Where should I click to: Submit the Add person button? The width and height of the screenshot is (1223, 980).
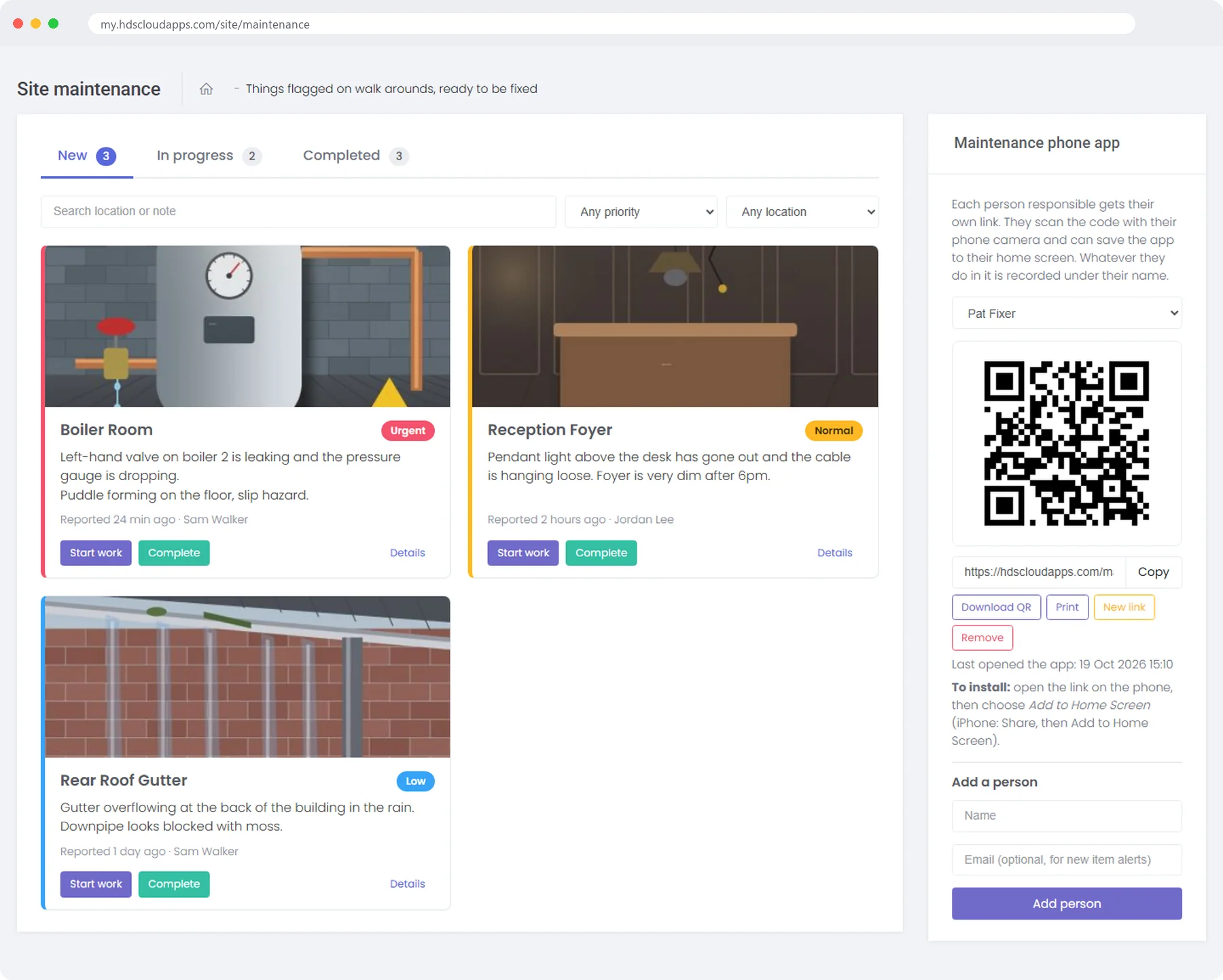[1067, 904]
